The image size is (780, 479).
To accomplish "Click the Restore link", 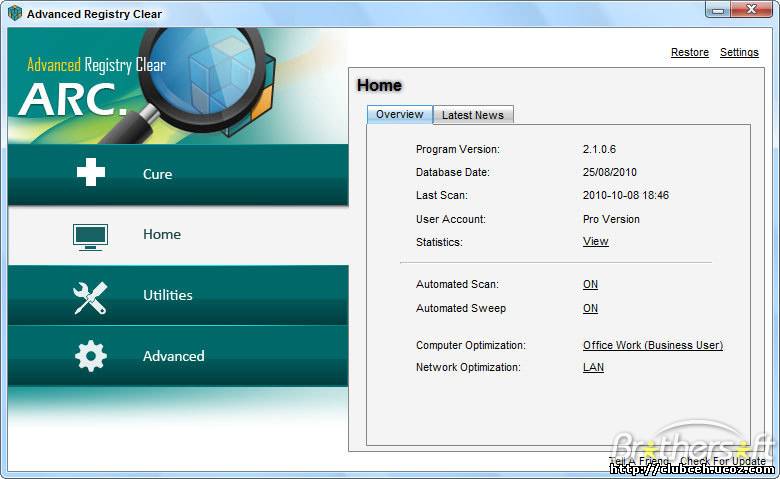I will tap(689, 52).
